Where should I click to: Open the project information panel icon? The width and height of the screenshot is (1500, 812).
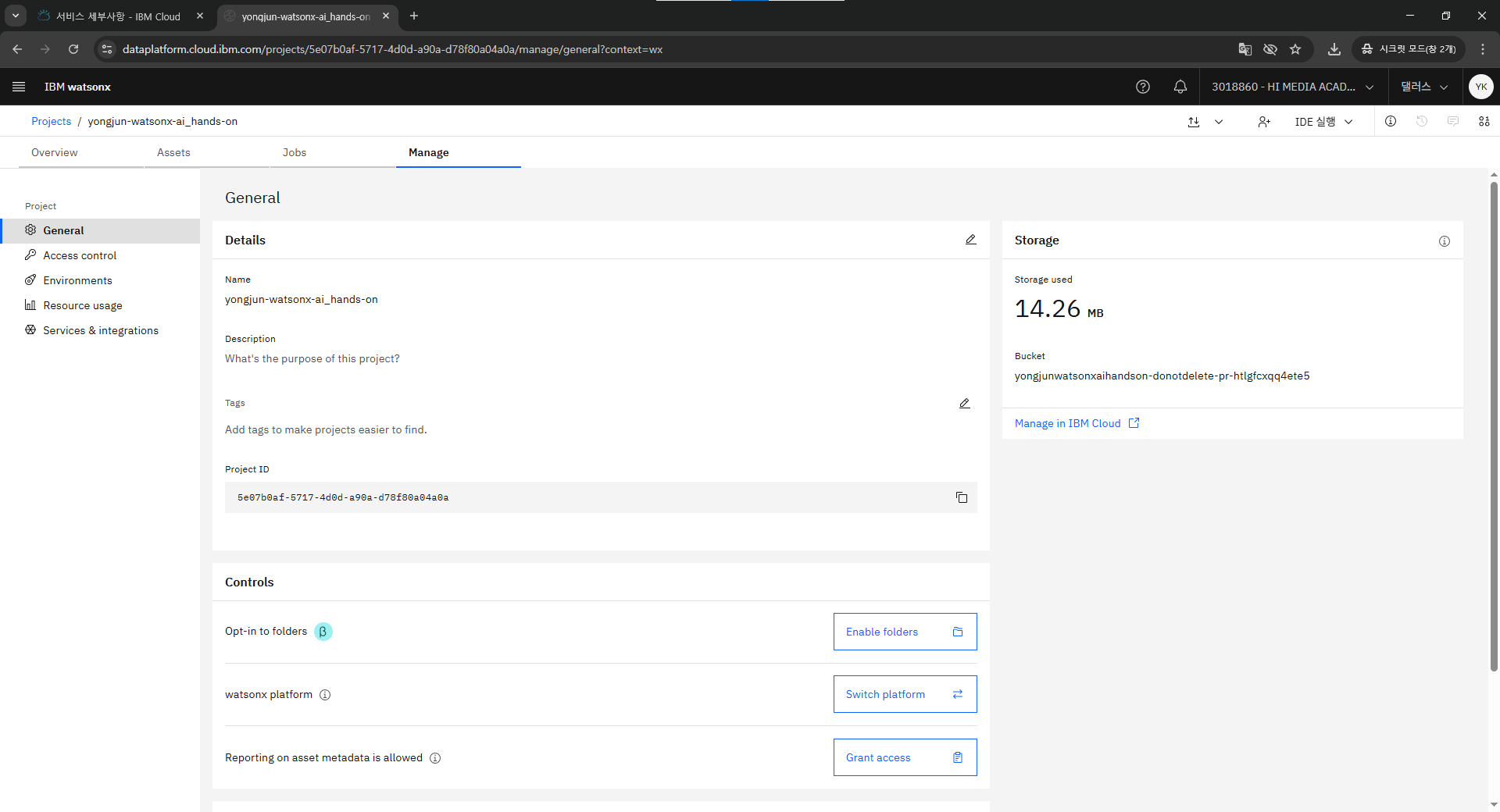[1391, 121]
